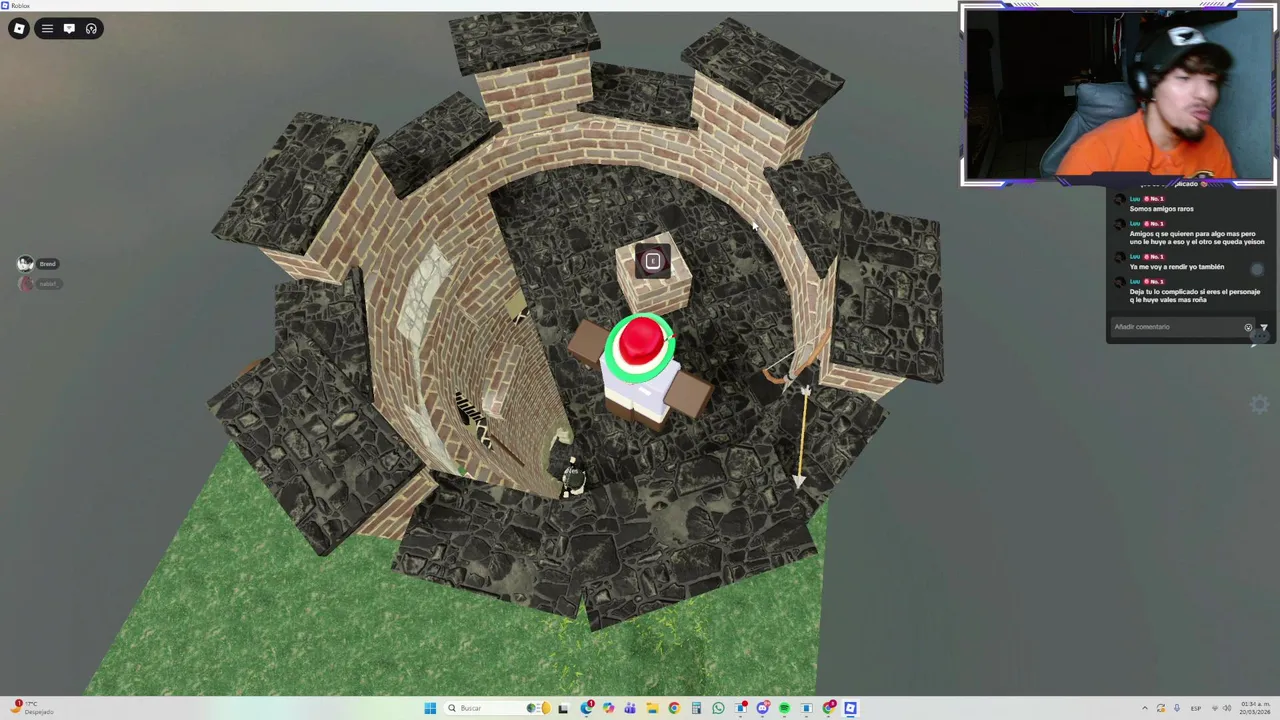Screen dimensions: 1280x720
Task: Click the headset voice icon in top bar
Action: [x=91, y=28]
